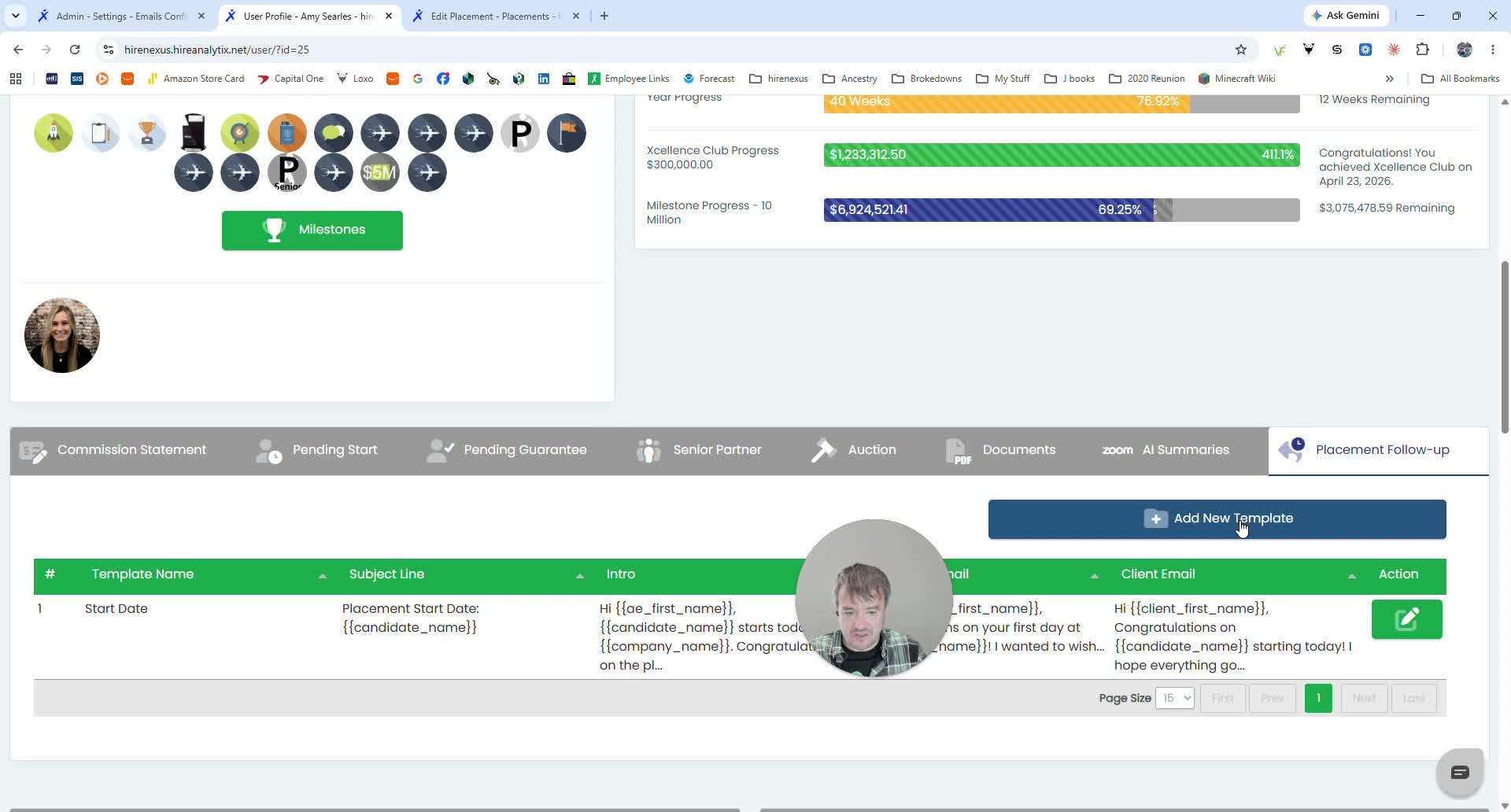This screenshot has height=812, width=1511.
Task: Click the Add New Template button
Action: tap(1217, 519)
